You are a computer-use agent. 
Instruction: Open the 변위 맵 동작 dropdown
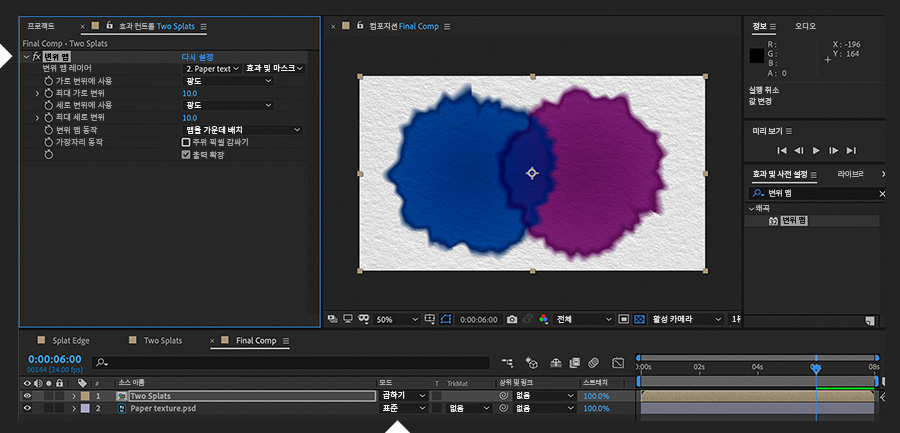[x=242, y=130]
